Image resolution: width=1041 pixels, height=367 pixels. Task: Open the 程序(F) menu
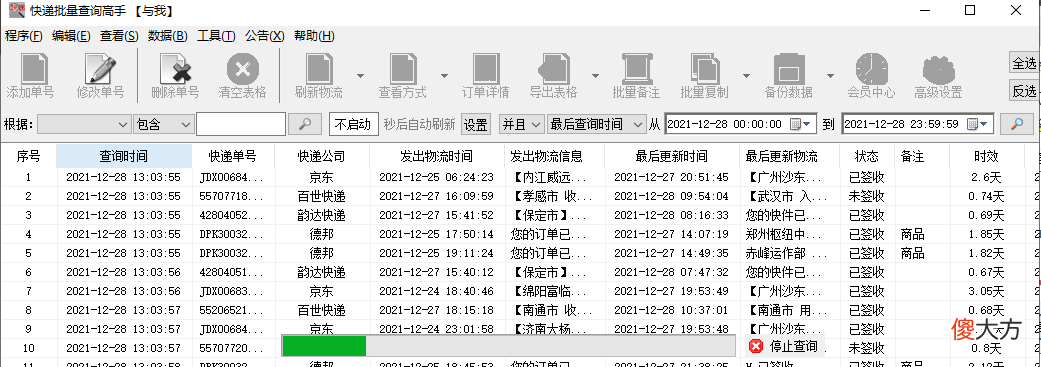(24, 36)
